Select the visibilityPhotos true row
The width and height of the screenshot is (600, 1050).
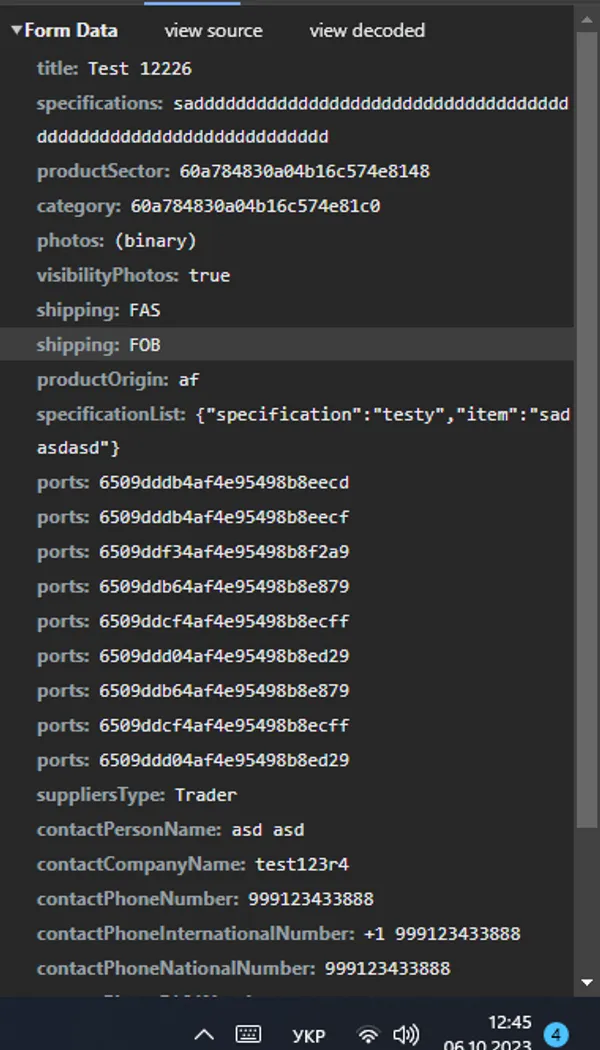(287, 275)
